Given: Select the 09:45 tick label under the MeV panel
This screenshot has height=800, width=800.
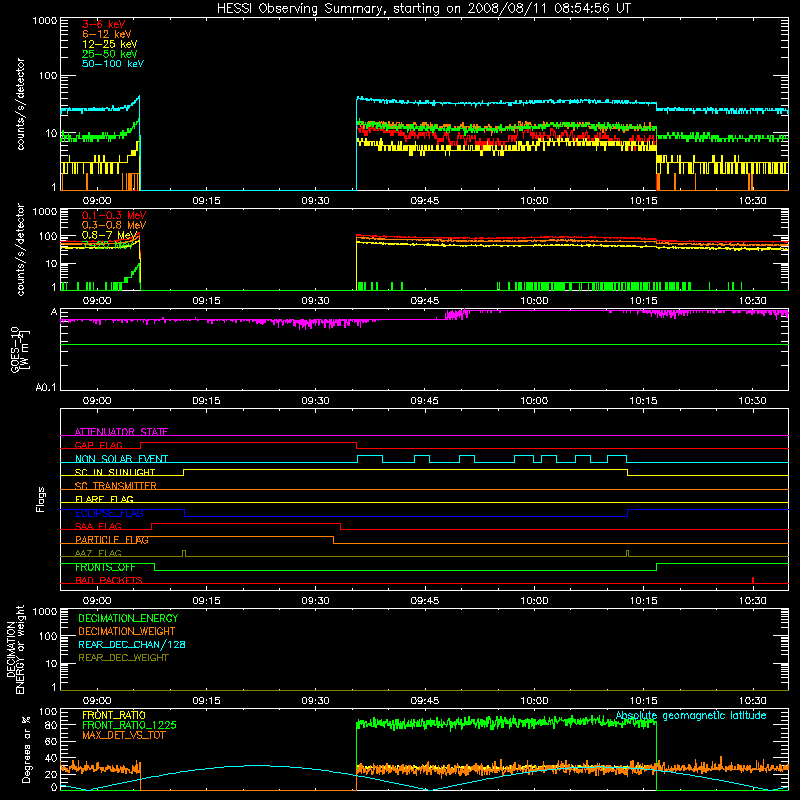Looking at the screenshot, I should pos(425,301).
